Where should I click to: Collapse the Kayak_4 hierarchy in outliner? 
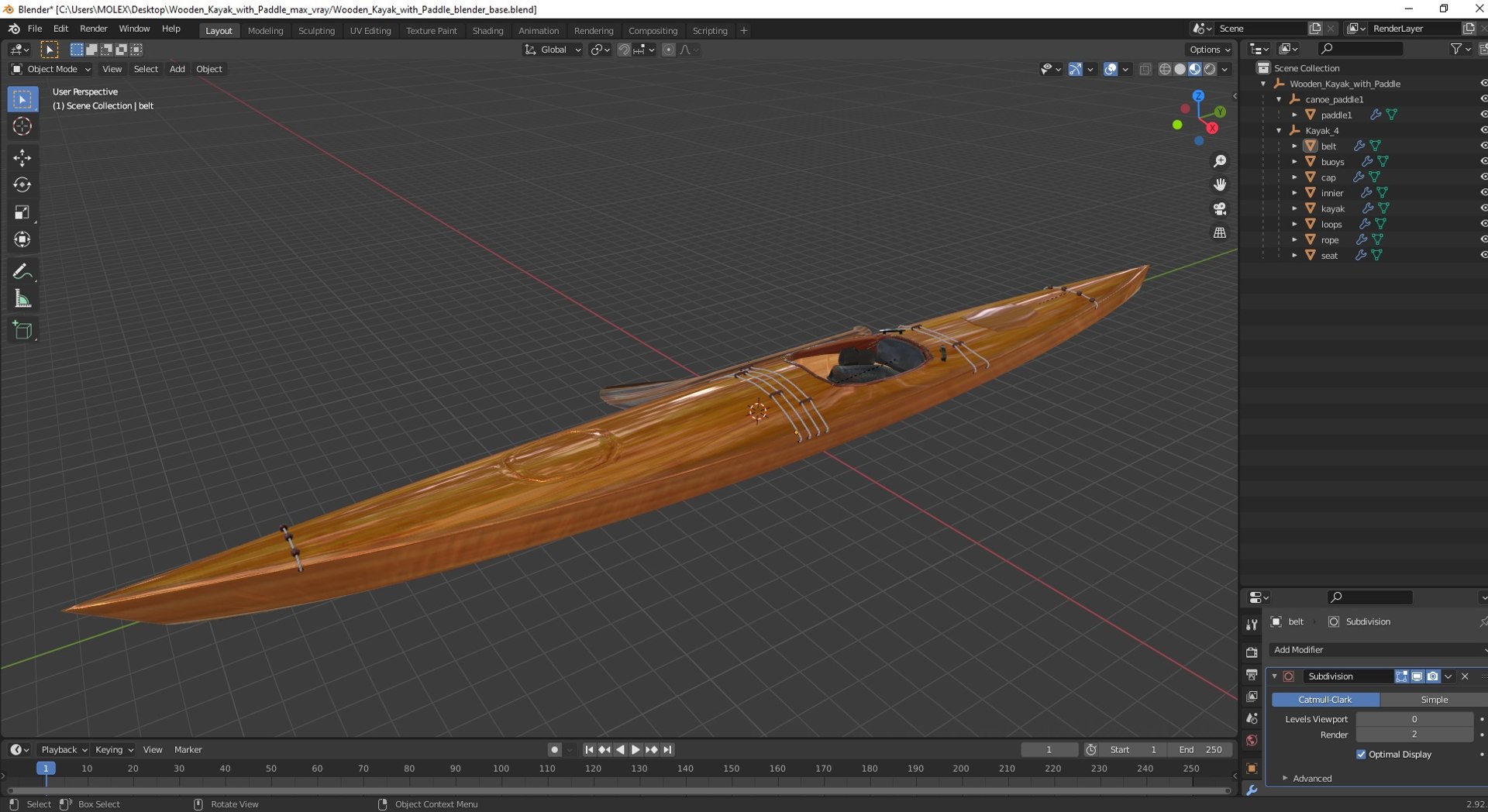point(1279,130)
